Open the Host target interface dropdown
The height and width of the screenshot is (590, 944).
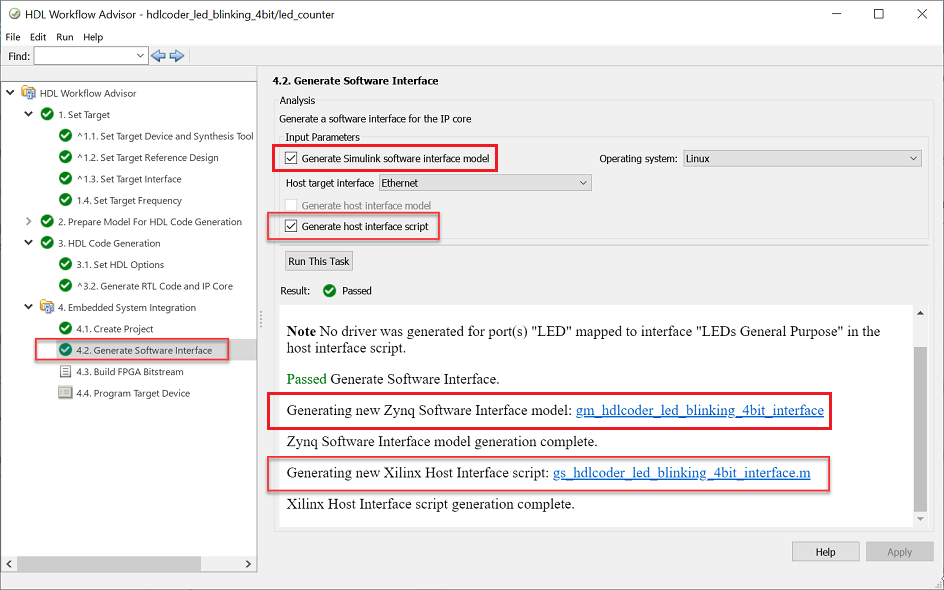[485, 183]
